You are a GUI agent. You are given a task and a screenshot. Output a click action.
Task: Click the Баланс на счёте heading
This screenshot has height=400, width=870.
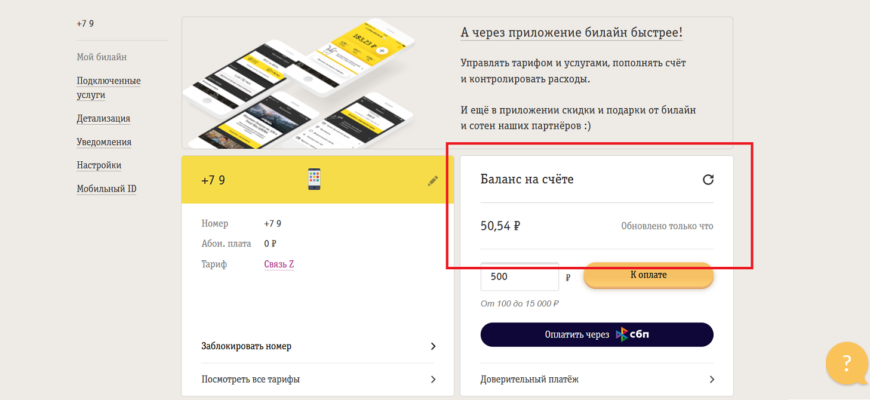tap(527, 179)
